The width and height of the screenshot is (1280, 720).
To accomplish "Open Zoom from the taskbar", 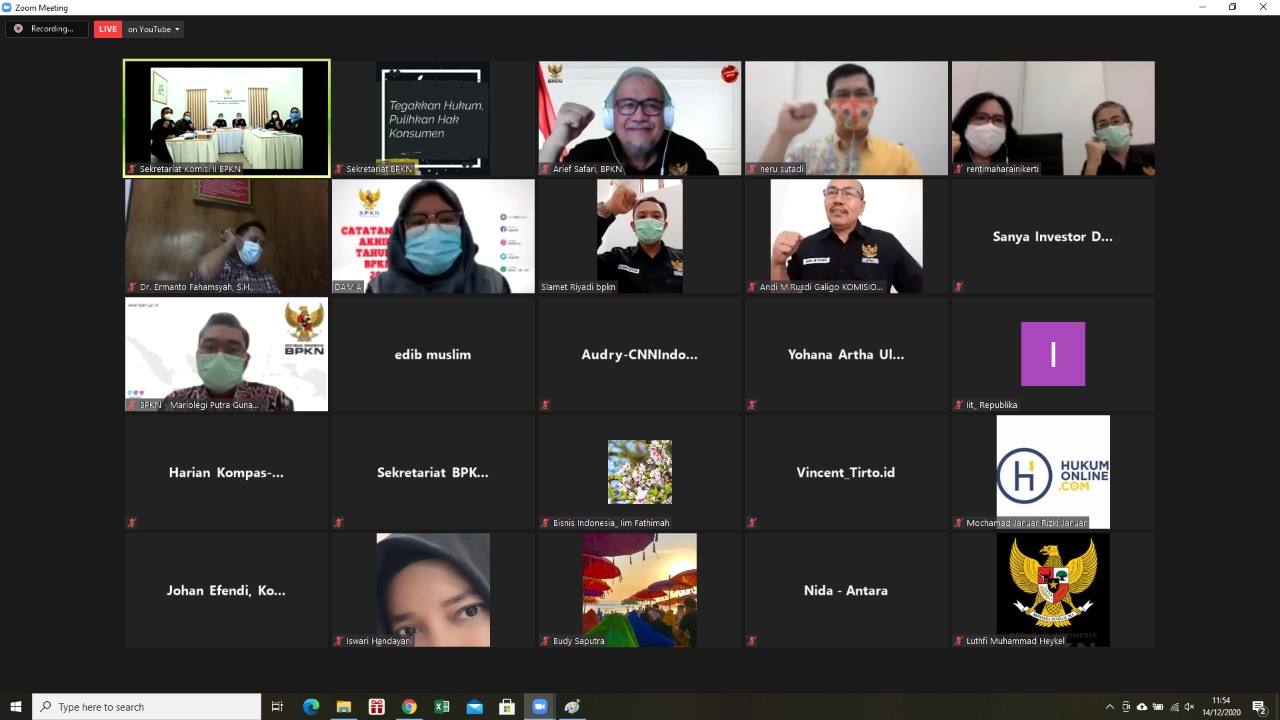I will point(539,707).
